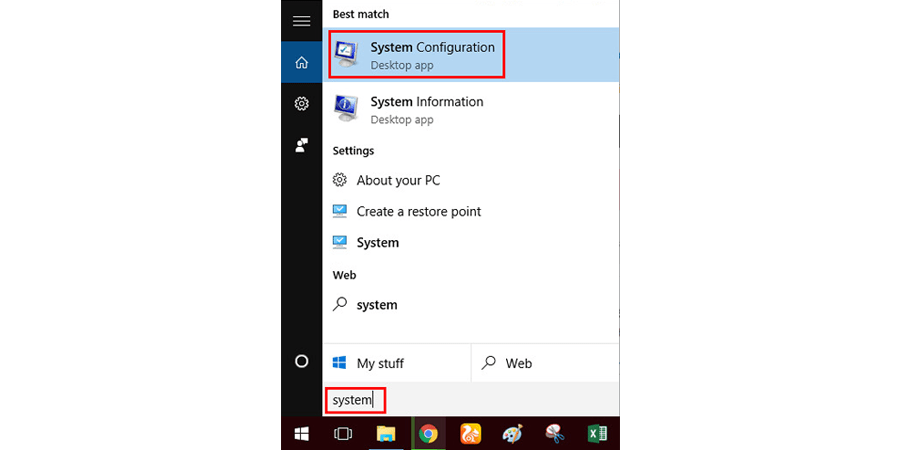Open the System Information desktop app result
The width and height of the screenshot is (900, 450).
[471, 110]
